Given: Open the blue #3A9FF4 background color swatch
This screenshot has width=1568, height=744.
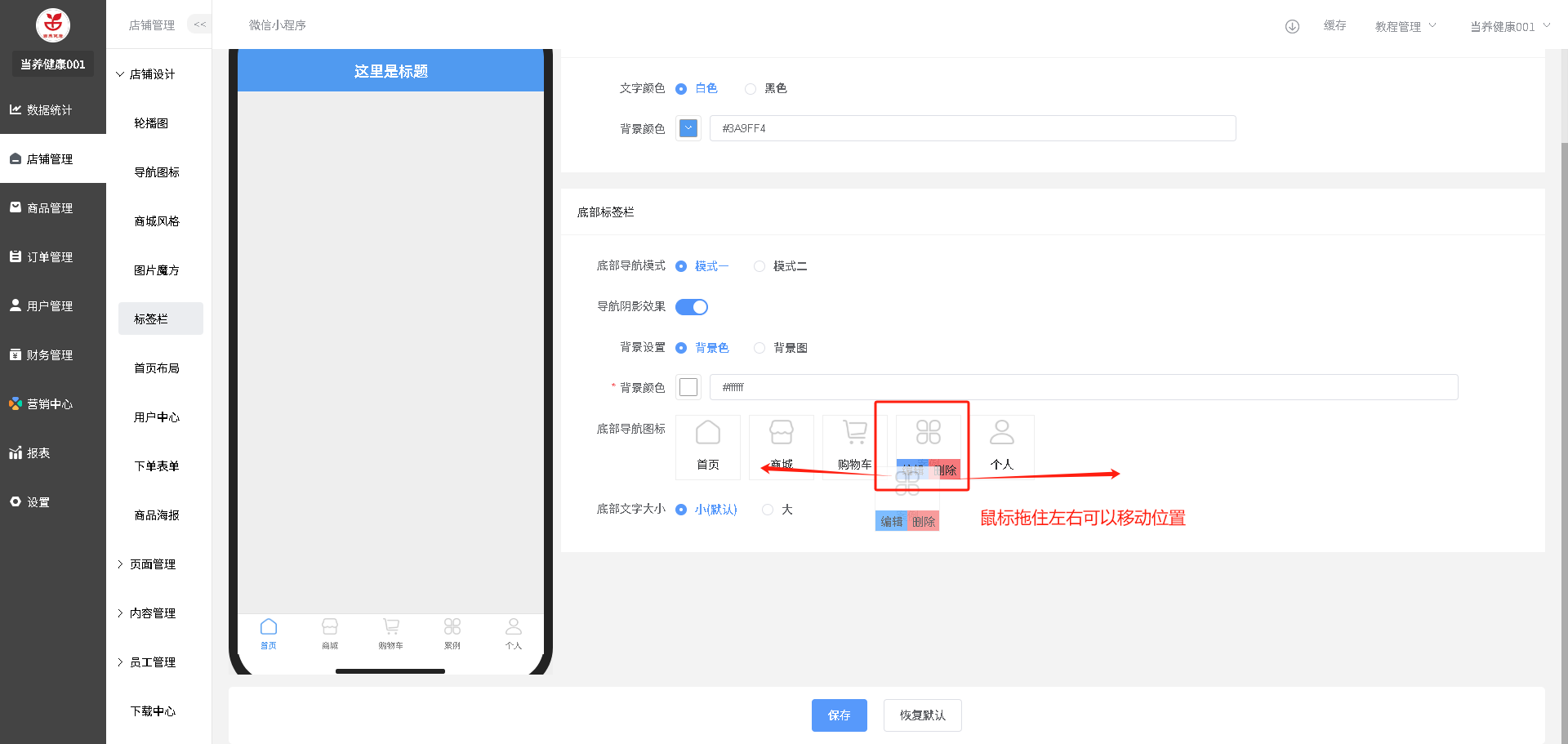Looking at the screenshot, I should [688, 128].
